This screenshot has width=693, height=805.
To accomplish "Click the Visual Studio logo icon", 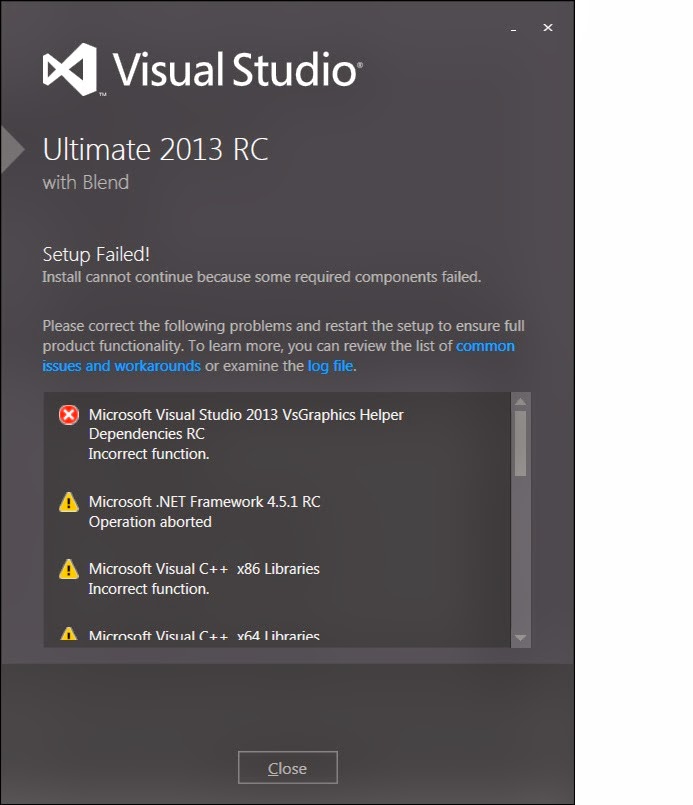I will click(70, 69).
